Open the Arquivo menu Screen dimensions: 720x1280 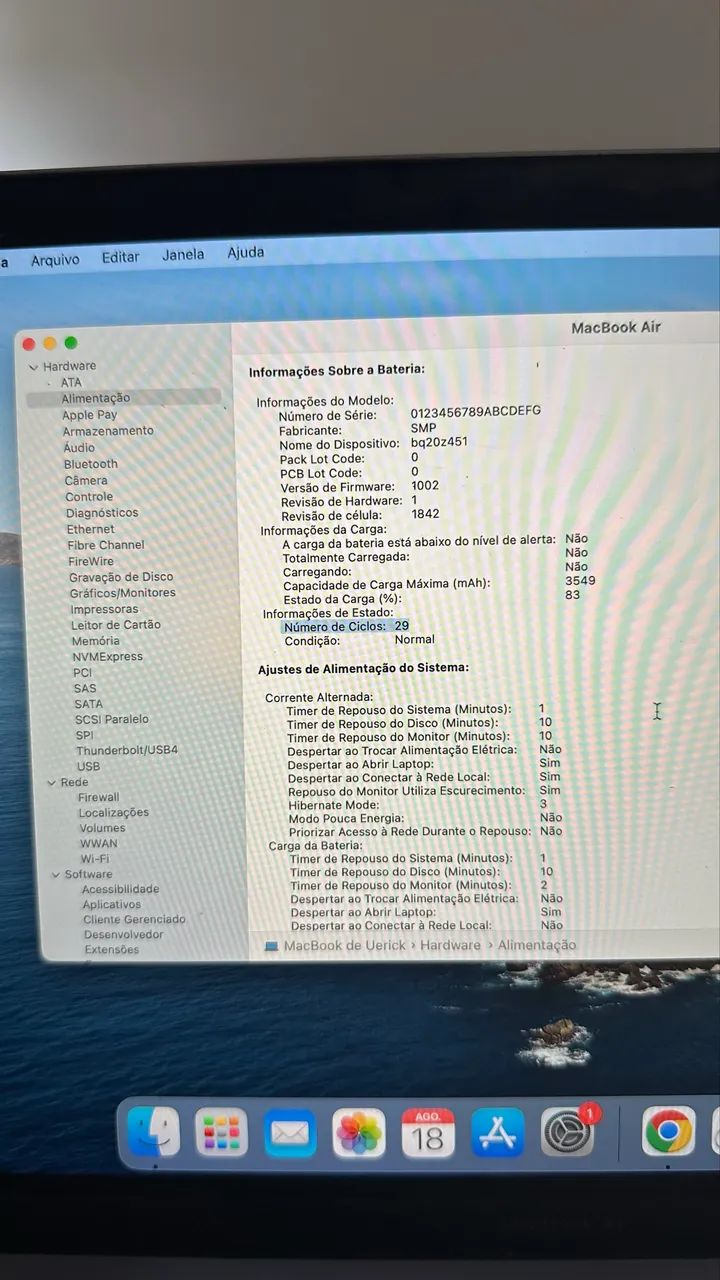pos(55,259)
